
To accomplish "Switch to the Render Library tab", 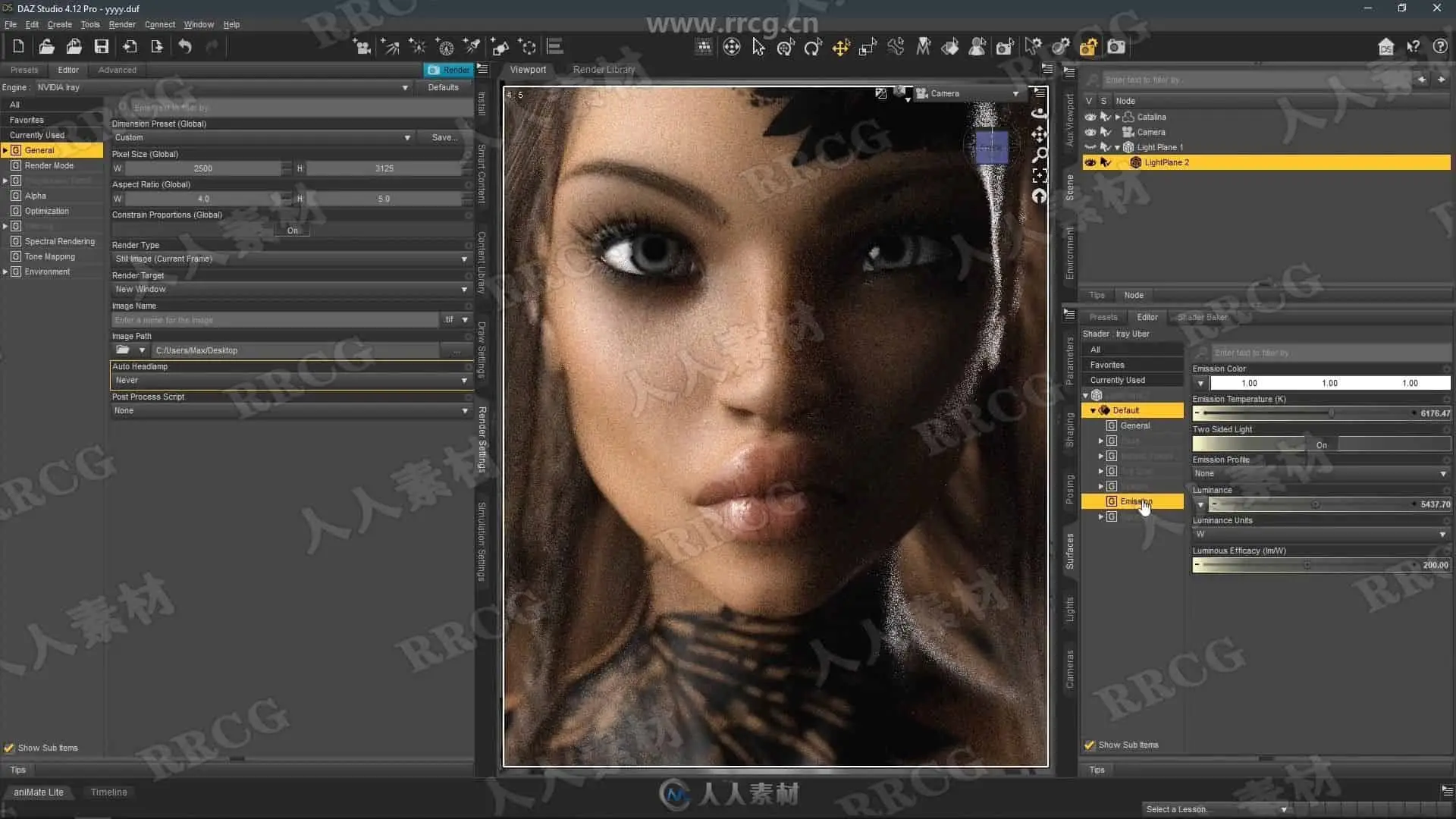I will point(604,69).
